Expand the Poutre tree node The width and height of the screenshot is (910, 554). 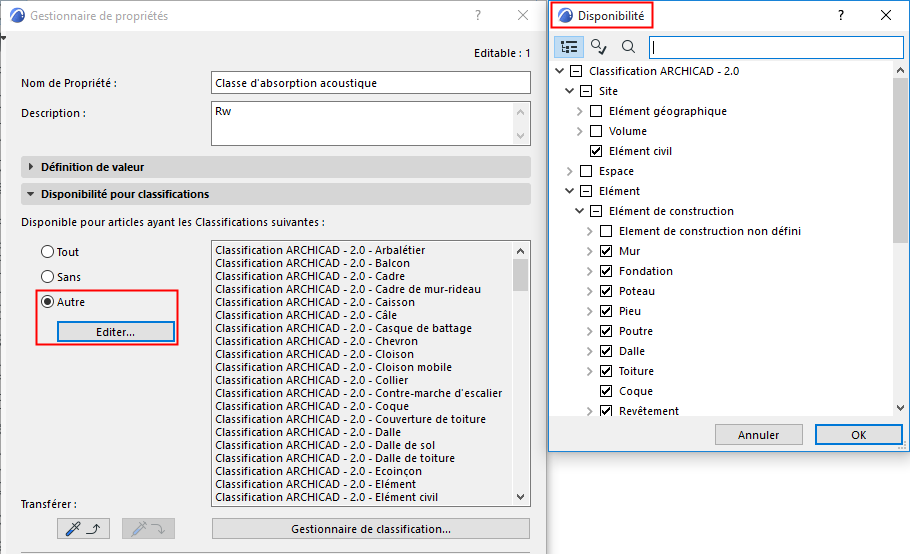[x=590, y=331]
